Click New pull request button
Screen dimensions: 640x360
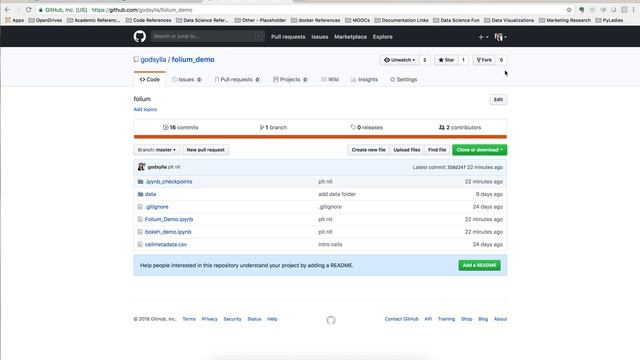(x=205, y=150)
